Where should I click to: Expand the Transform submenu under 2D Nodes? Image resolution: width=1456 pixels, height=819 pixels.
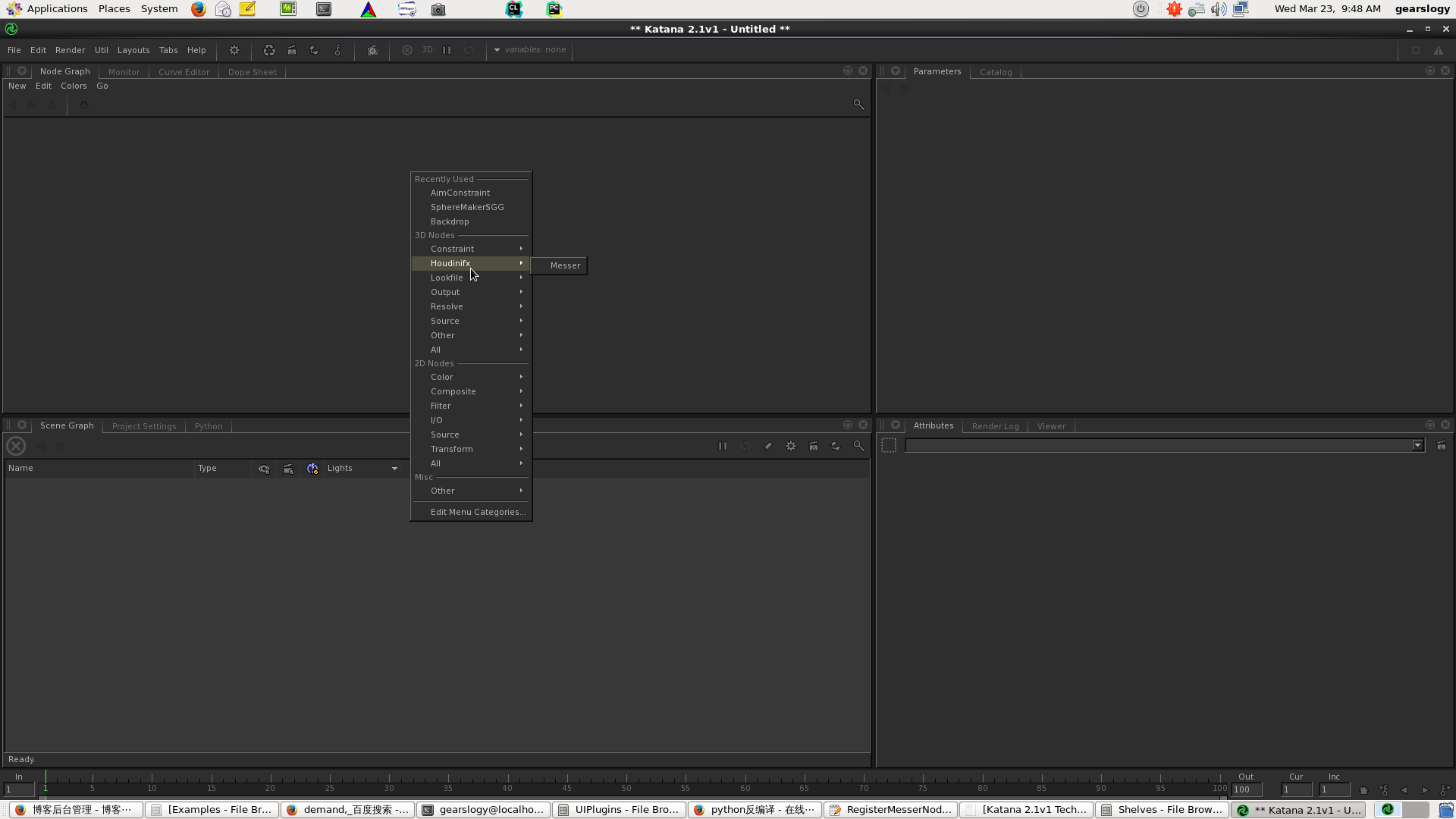[x=471, y=449]
